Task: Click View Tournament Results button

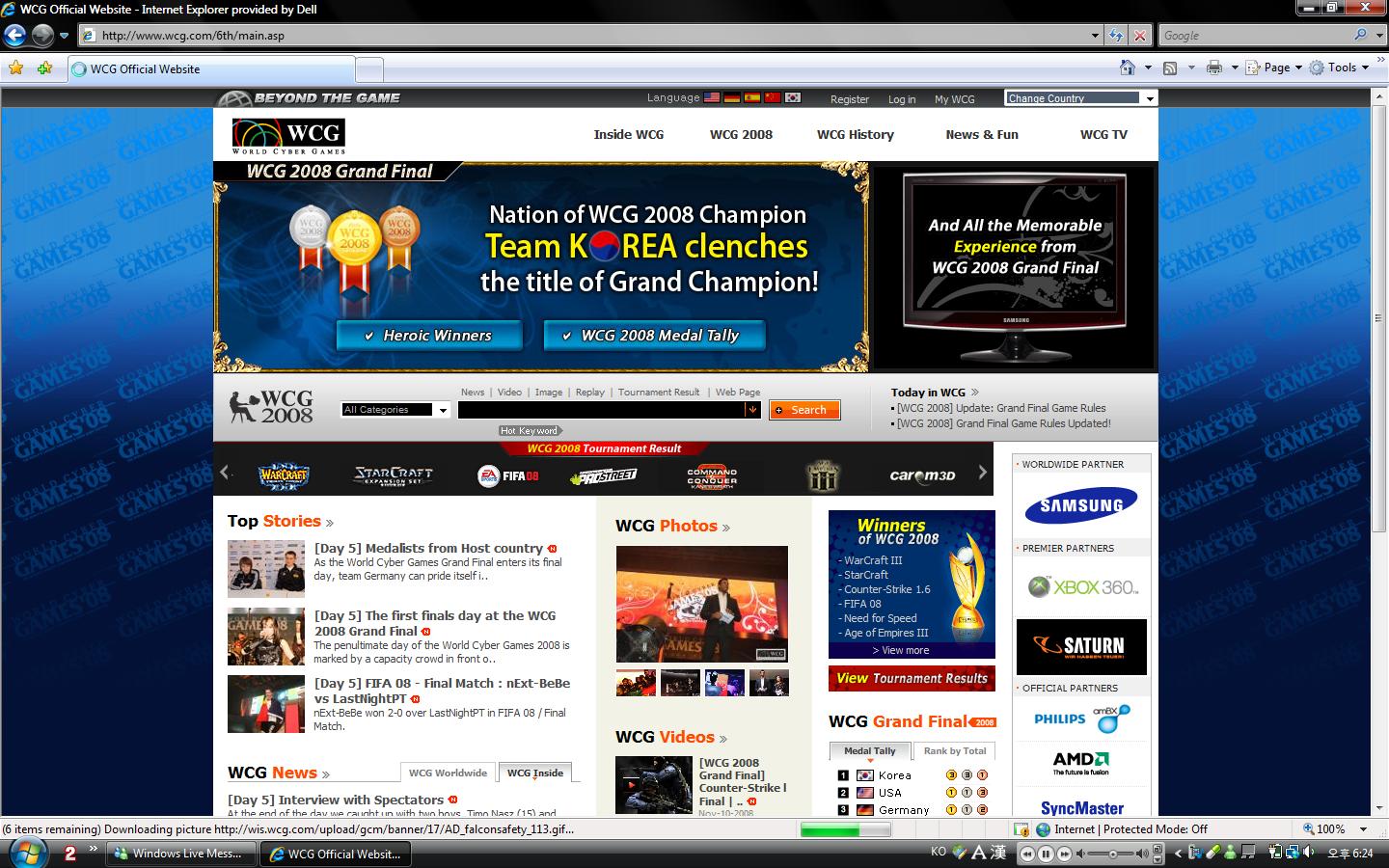Action: click(912, 678)
